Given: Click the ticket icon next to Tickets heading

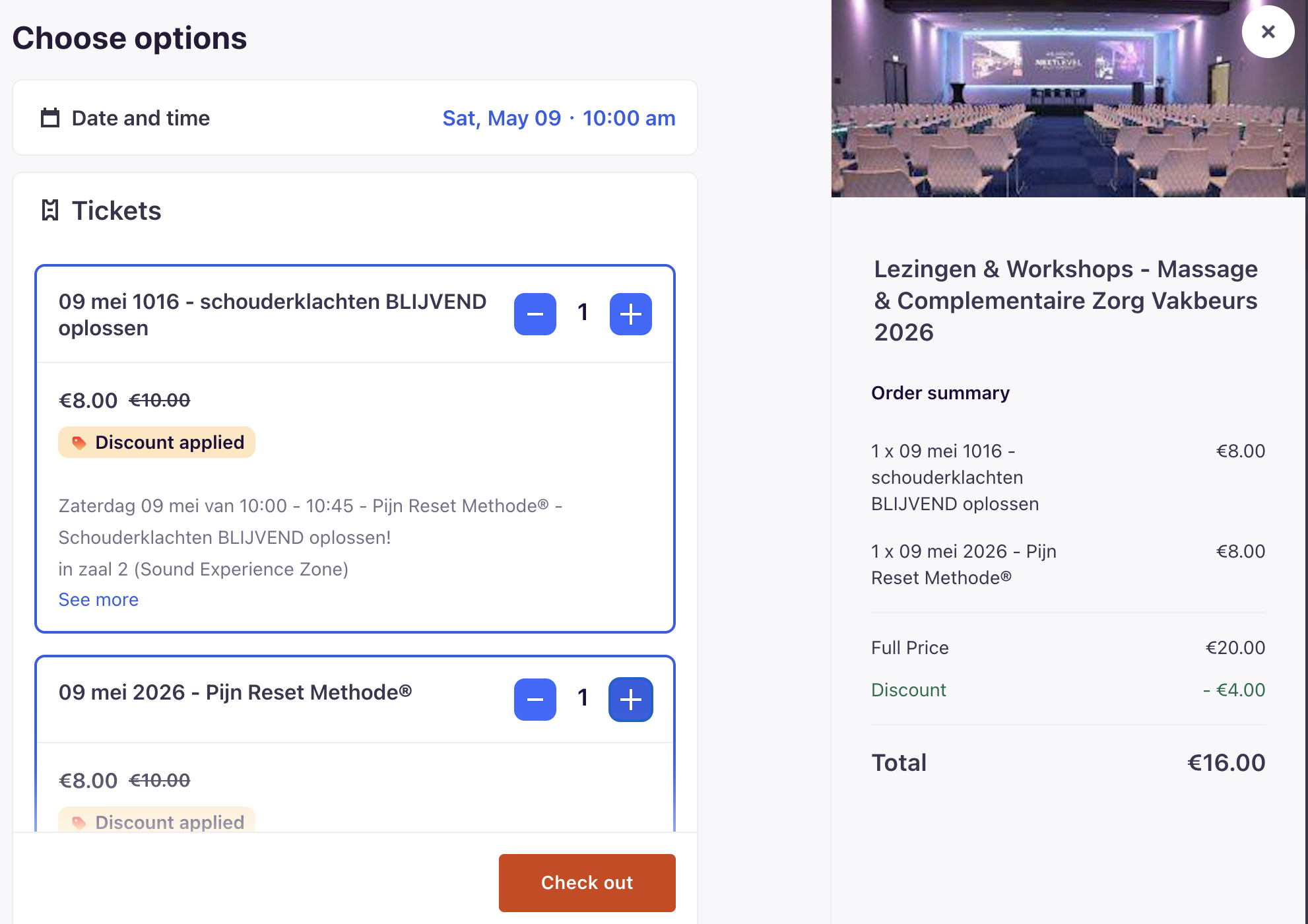Looking at the screenshot, I should pos(50,211).
